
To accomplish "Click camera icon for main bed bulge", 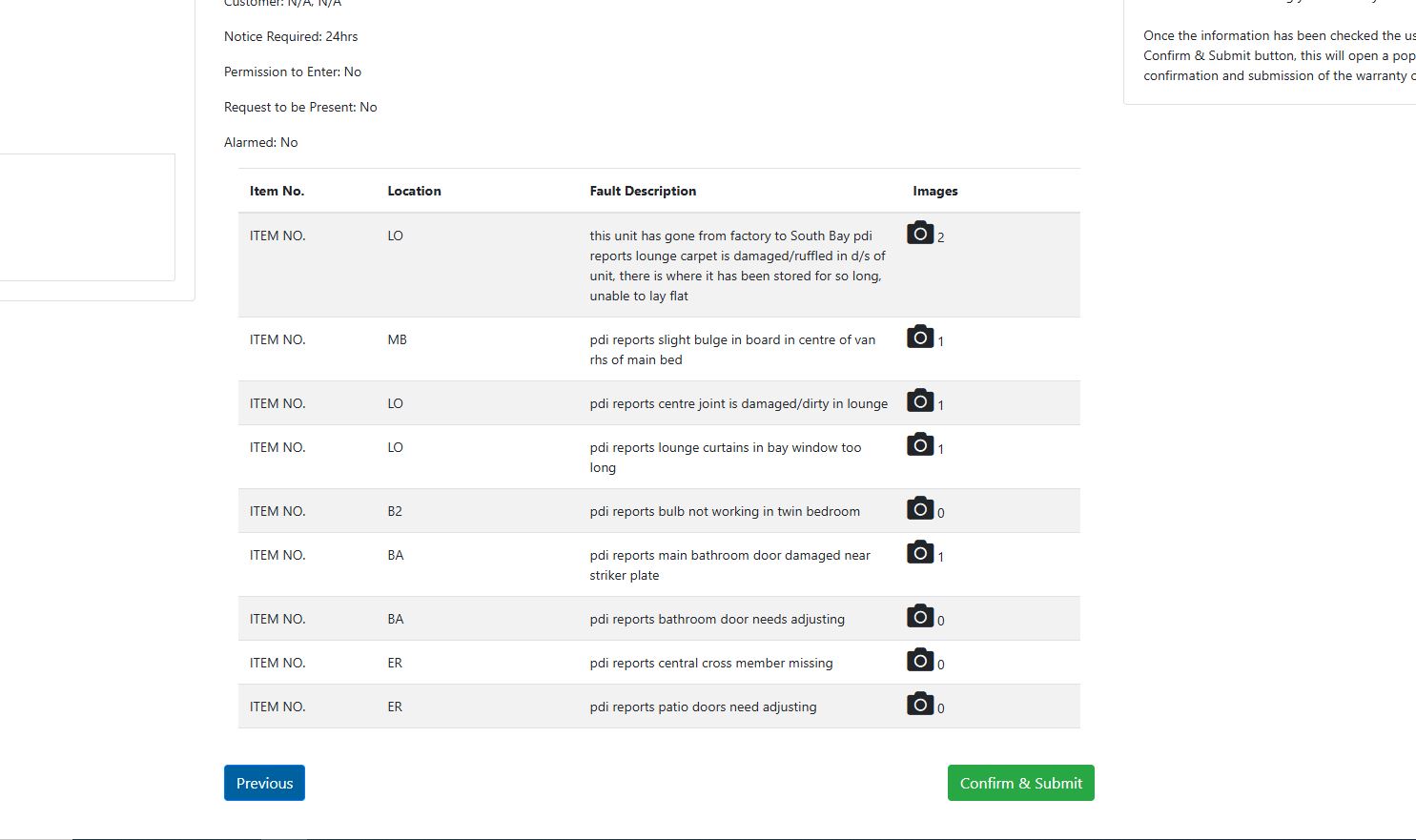I will pos(919,338).
